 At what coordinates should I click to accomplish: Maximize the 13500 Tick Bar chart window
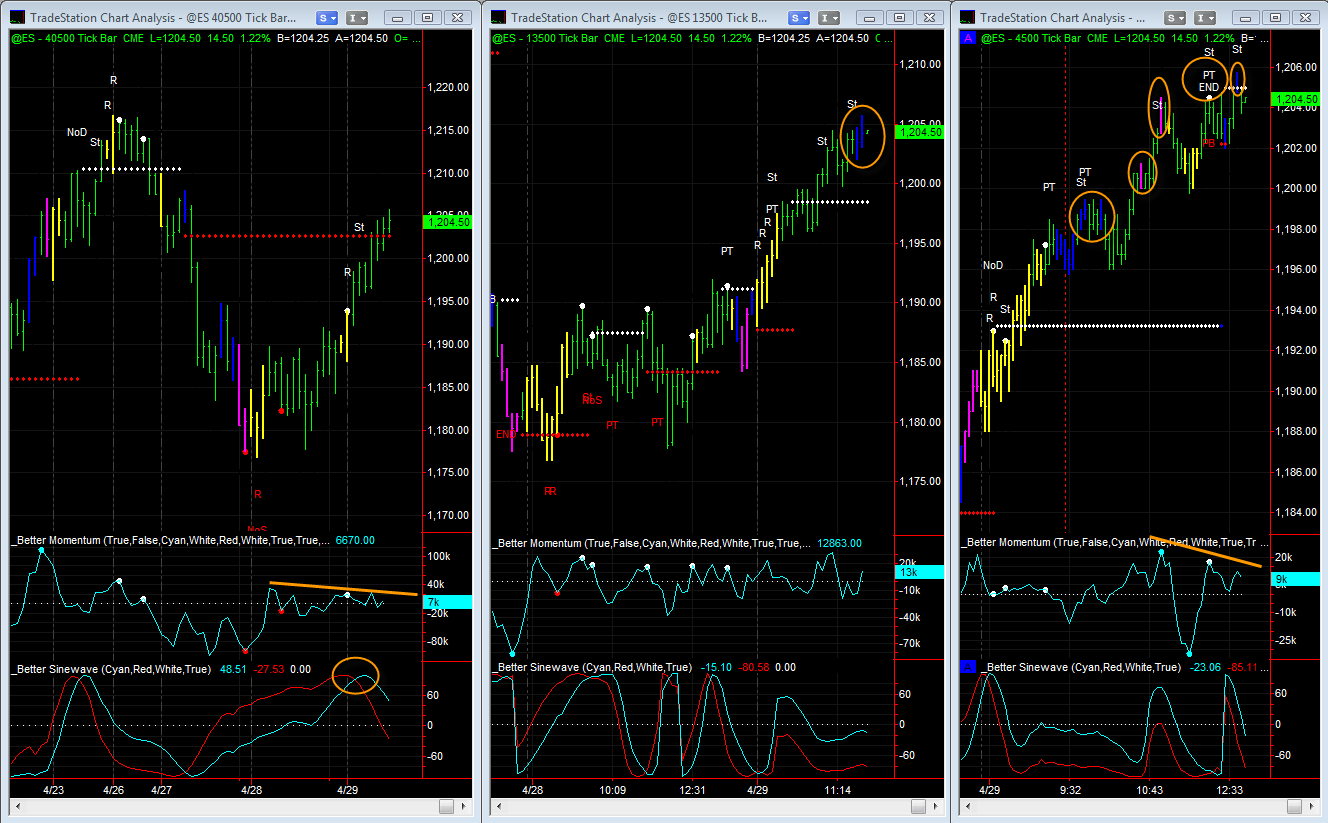899,18
